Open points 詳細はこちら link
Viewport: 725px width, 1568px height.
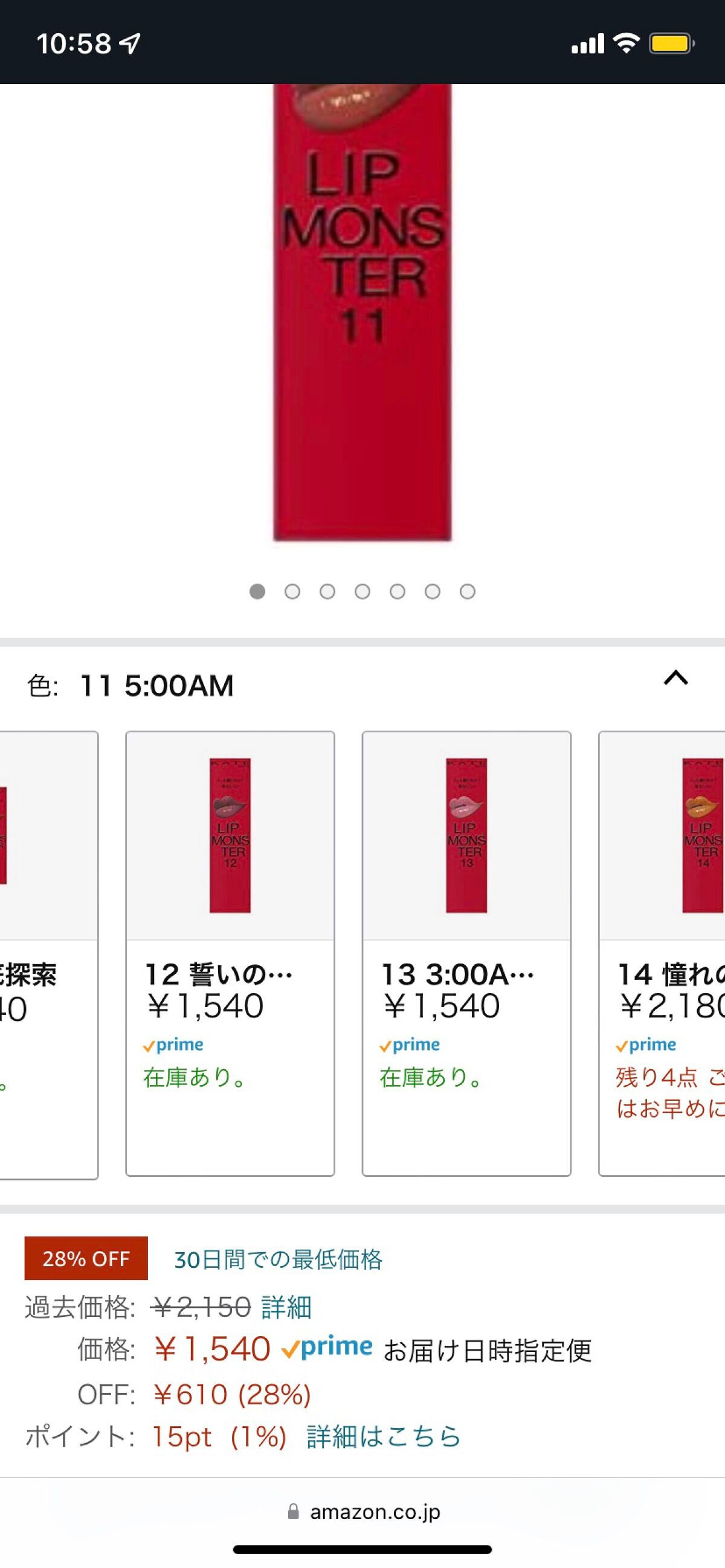coord(383,1436)
